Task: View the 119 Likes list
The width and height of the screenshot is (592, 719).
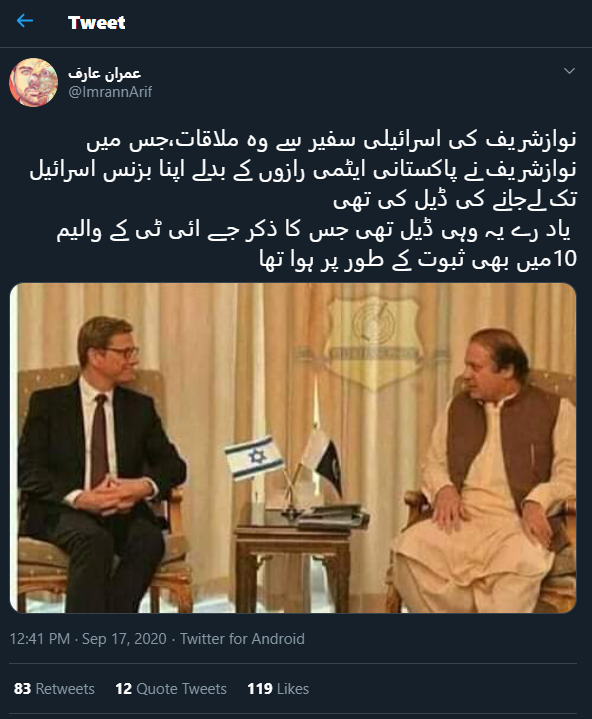Action: [x=278, y=689]
